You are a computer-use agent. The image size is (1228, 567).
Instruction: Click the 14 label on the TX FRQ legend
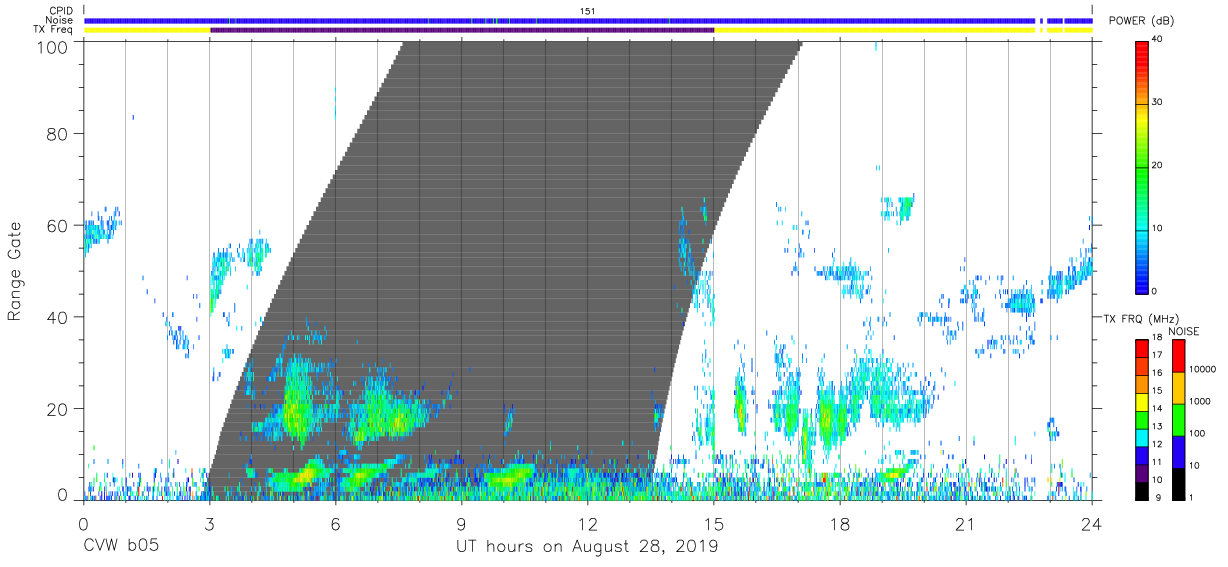tap(1158, 410)
